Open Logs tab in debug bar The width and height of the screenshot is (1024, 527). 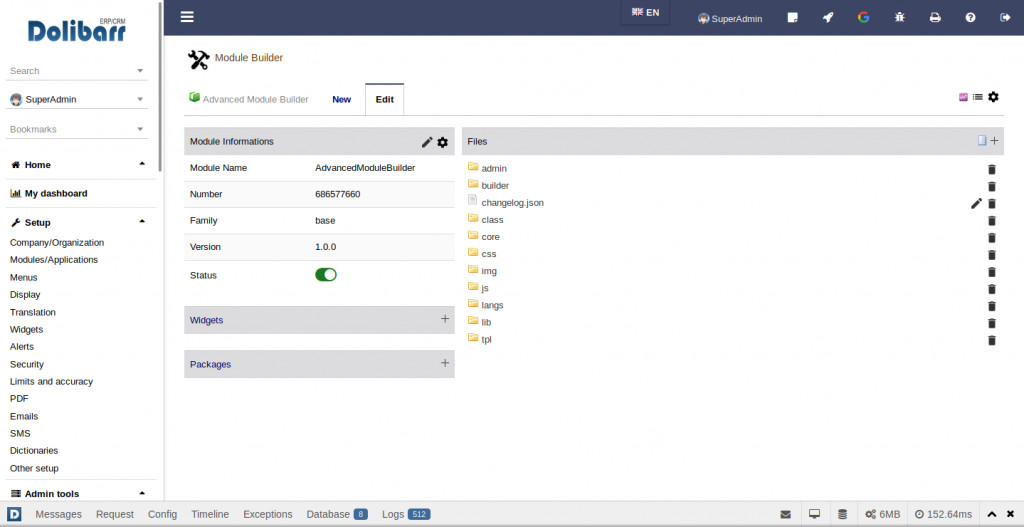pos(406,514)
